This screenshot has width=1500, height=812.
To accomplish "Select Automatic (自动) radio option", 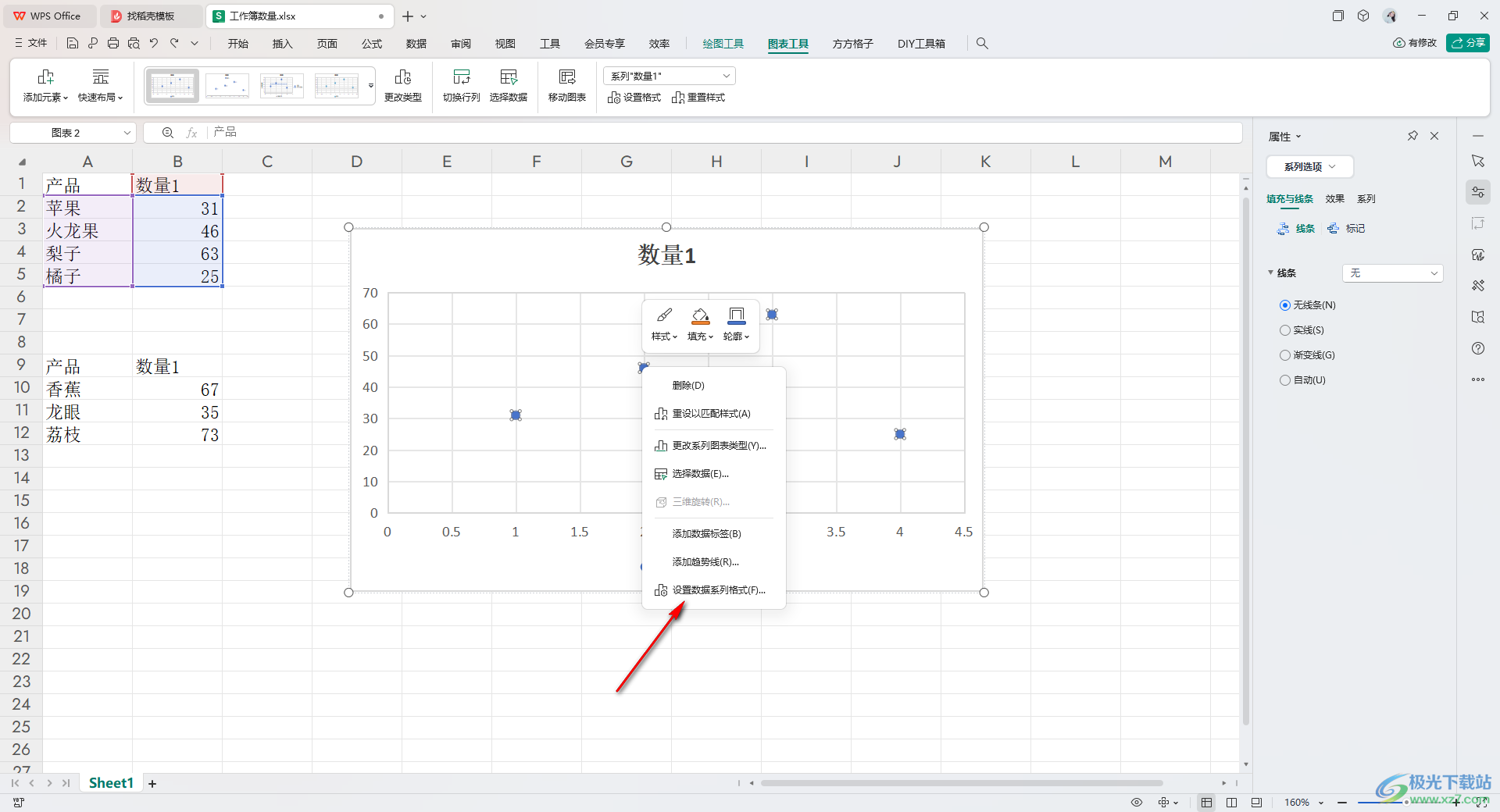I will click(x=1285, y=380).
